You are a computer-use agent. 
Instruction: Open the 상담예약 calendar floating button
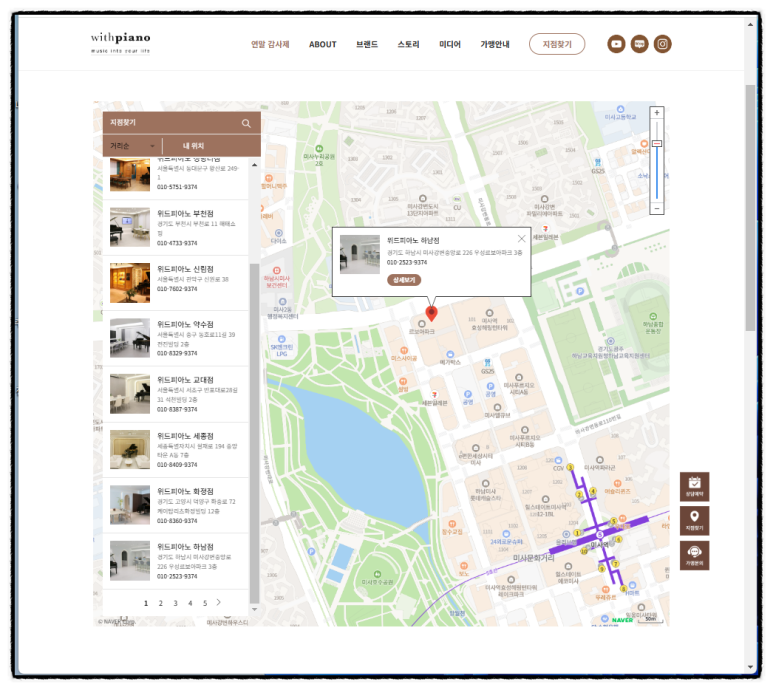tap(695, 486)
